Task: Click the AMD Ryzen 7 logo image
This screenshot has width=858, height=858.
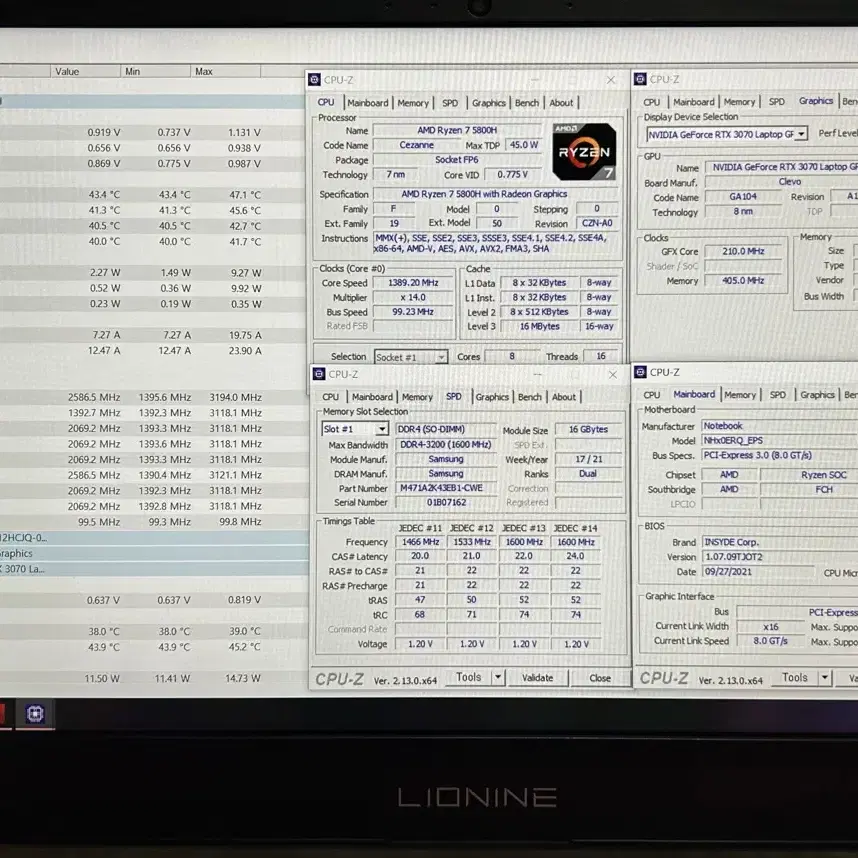Action: (584, 152)
